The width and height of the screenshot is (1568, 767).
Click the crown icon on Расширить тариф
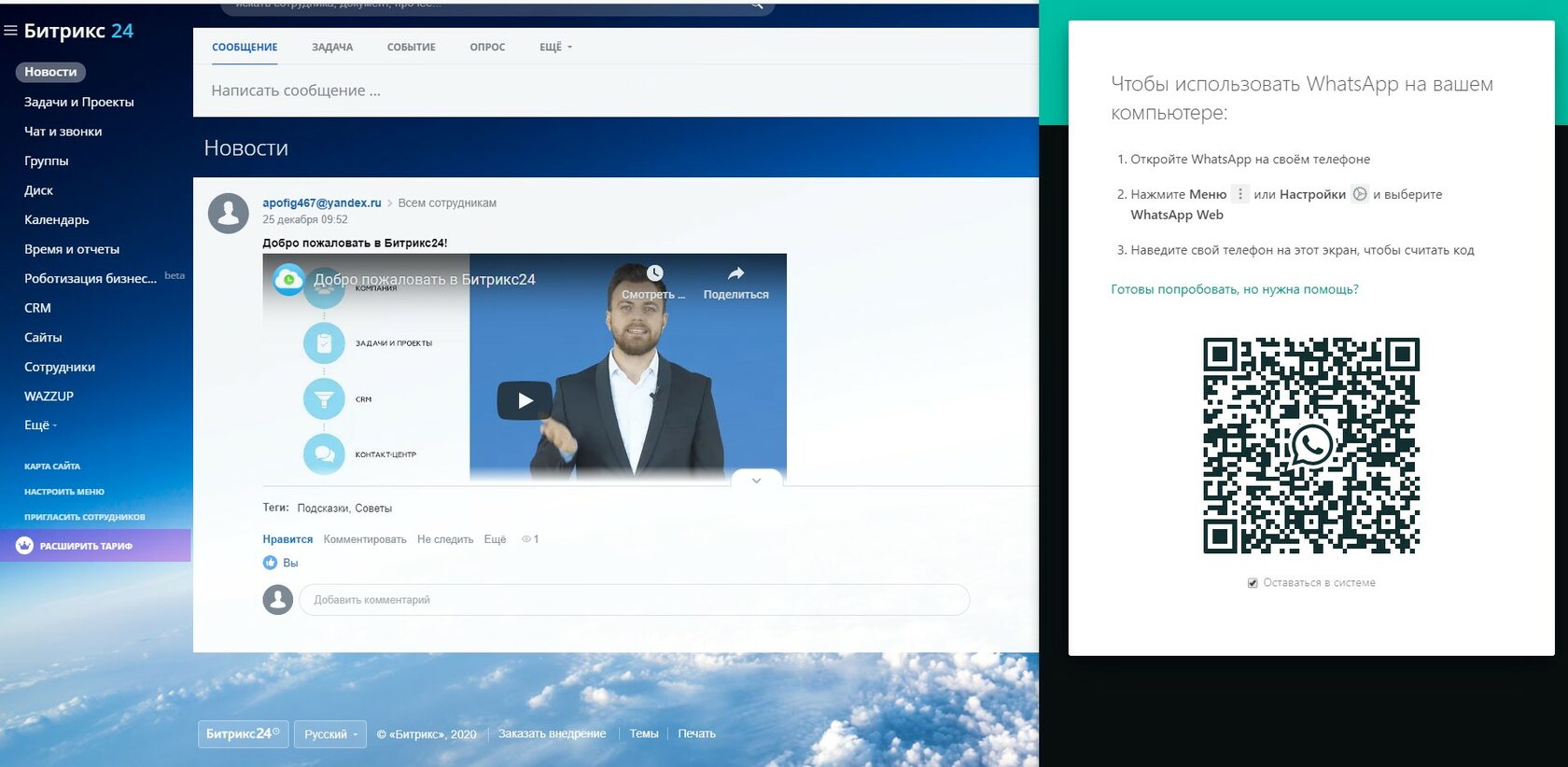tap(24, 546)
